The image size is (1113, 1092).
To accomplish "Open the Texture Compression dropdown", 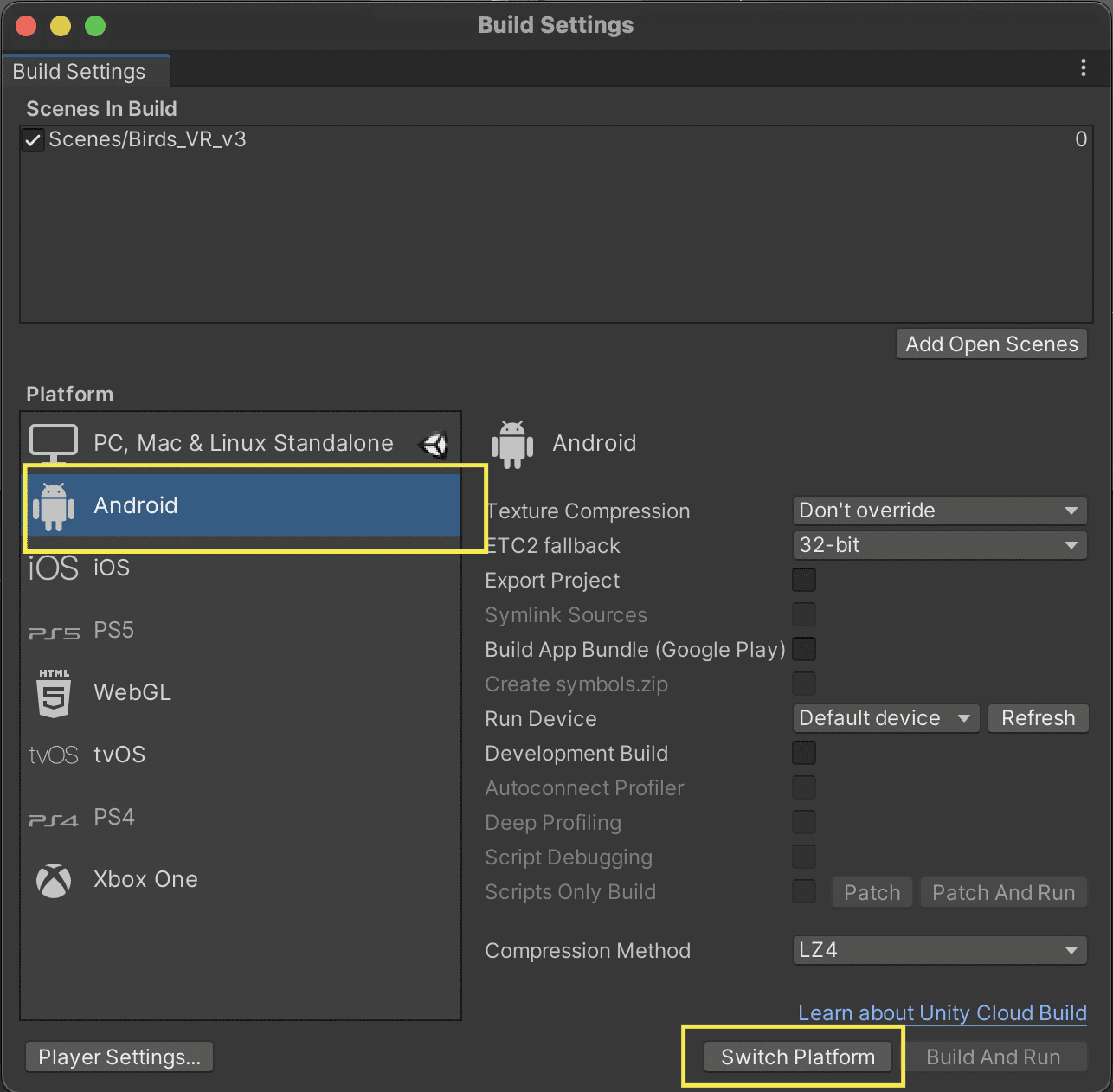I will 940,511.
